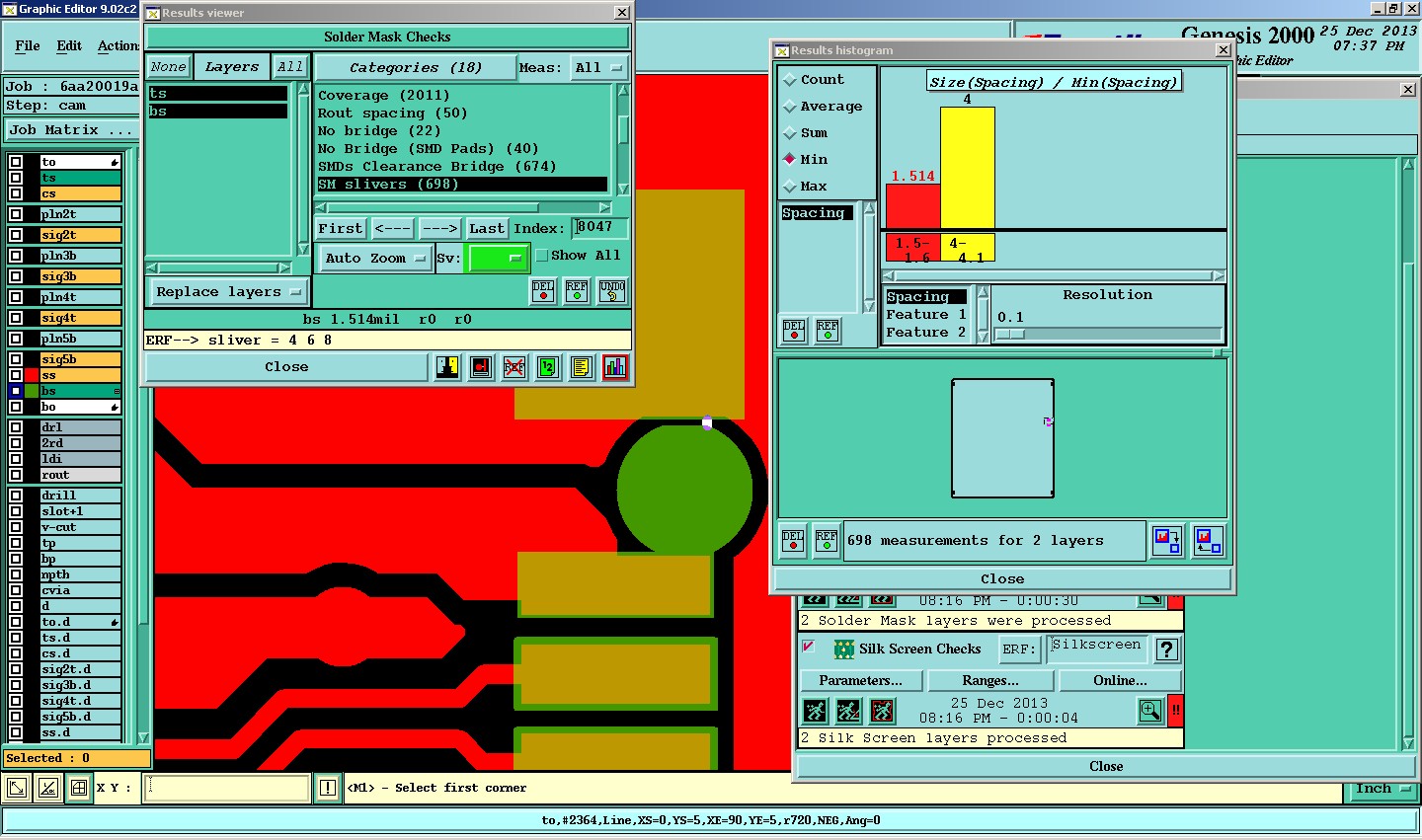Select 'Coverage (2011)' category row

(461, 96)
